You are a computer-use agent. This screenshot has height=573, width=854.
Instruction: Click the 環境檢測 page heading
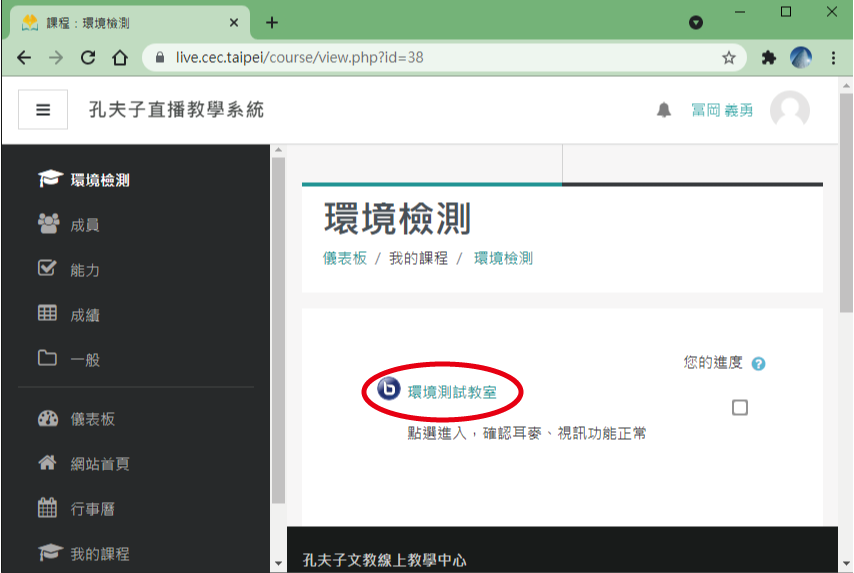pyautogui.click(x=397, y=218)
